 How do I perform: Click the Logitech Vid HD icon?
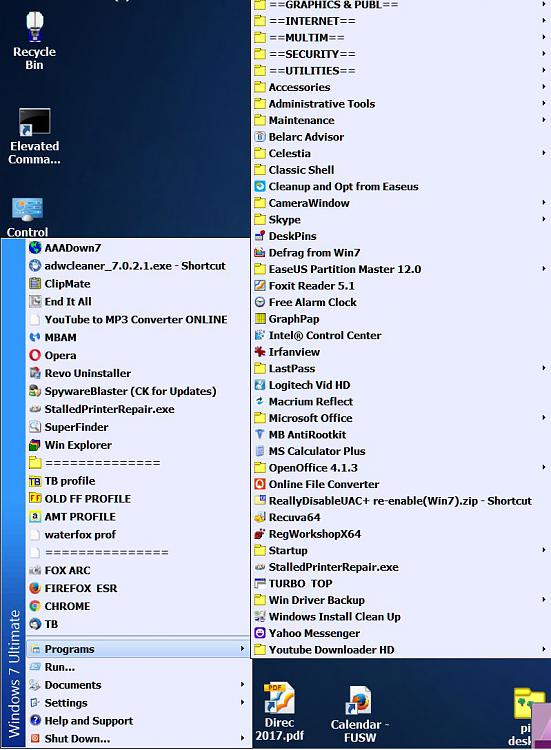[x=260, y=385]
